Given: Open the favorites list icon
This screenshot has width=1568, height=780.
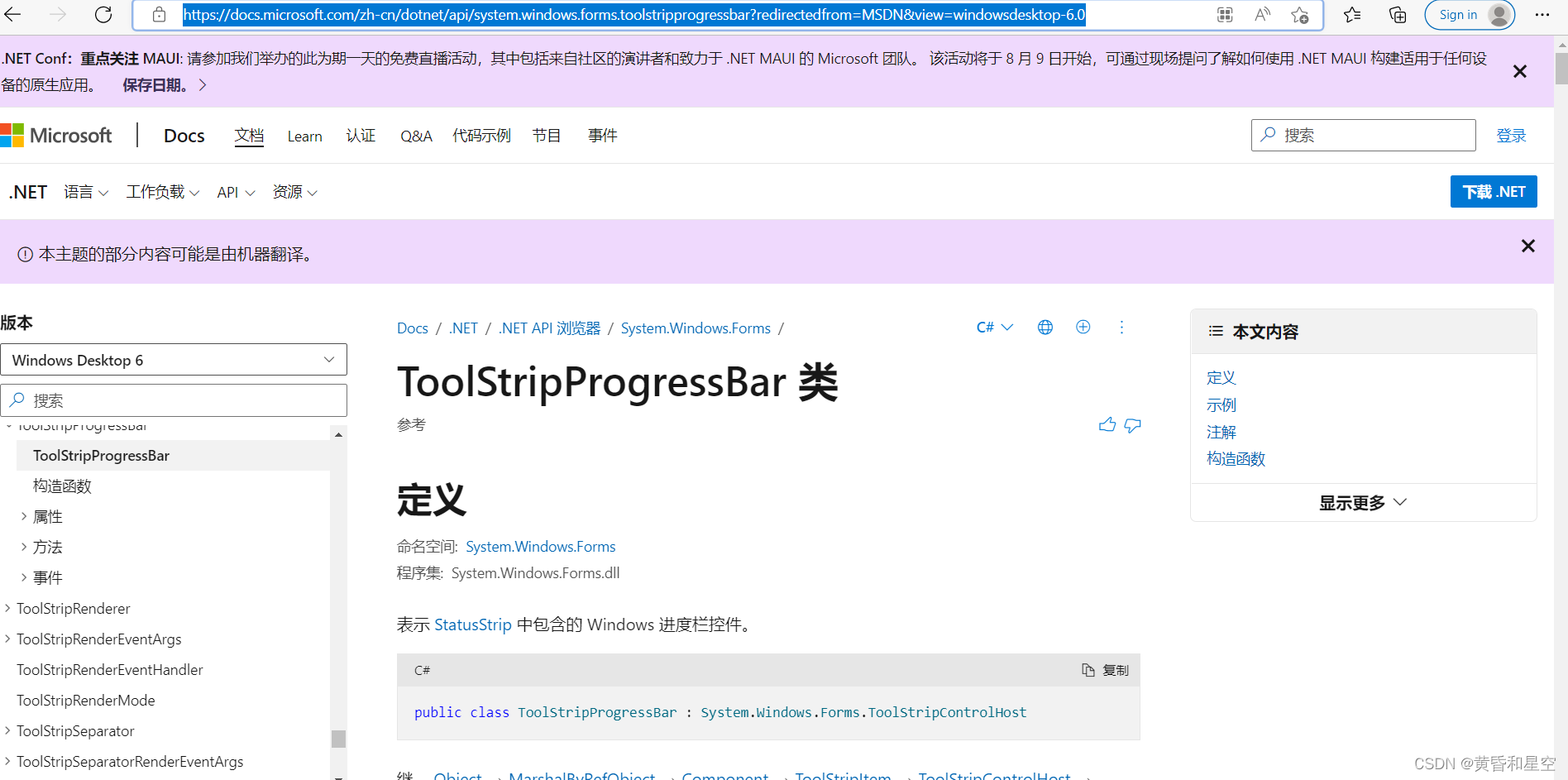Looking at the screenshot, I should 1352,15.
